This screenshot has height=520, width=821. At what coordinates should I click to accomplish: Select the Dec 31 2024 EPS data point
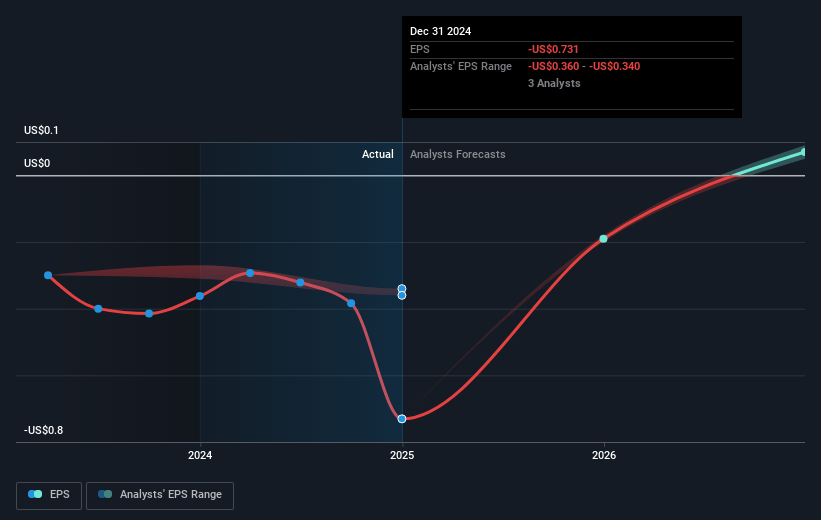402,419
